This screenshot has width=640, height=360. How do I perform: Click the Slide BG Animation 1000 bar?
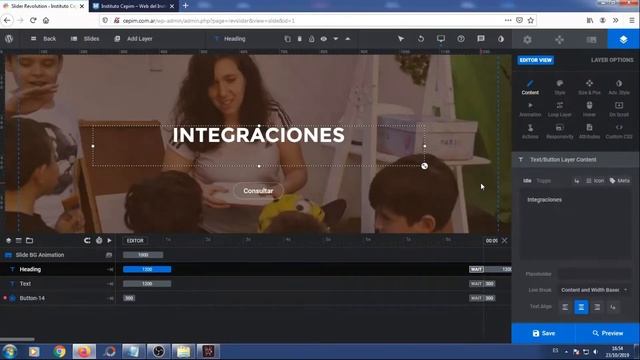click(143, 255)
